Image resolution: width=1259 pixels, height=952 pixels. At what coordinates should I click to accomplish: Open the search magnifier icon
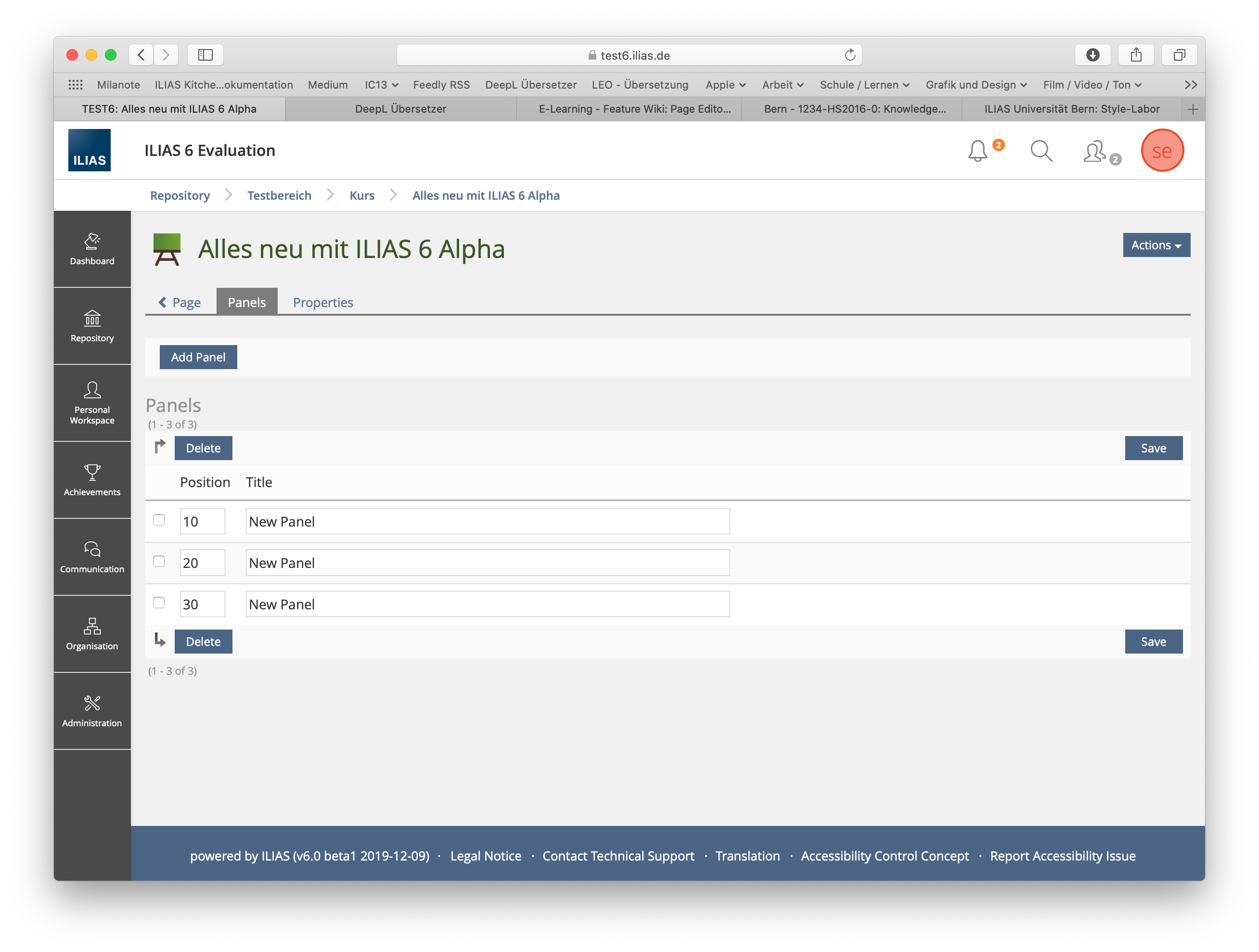1041,151
